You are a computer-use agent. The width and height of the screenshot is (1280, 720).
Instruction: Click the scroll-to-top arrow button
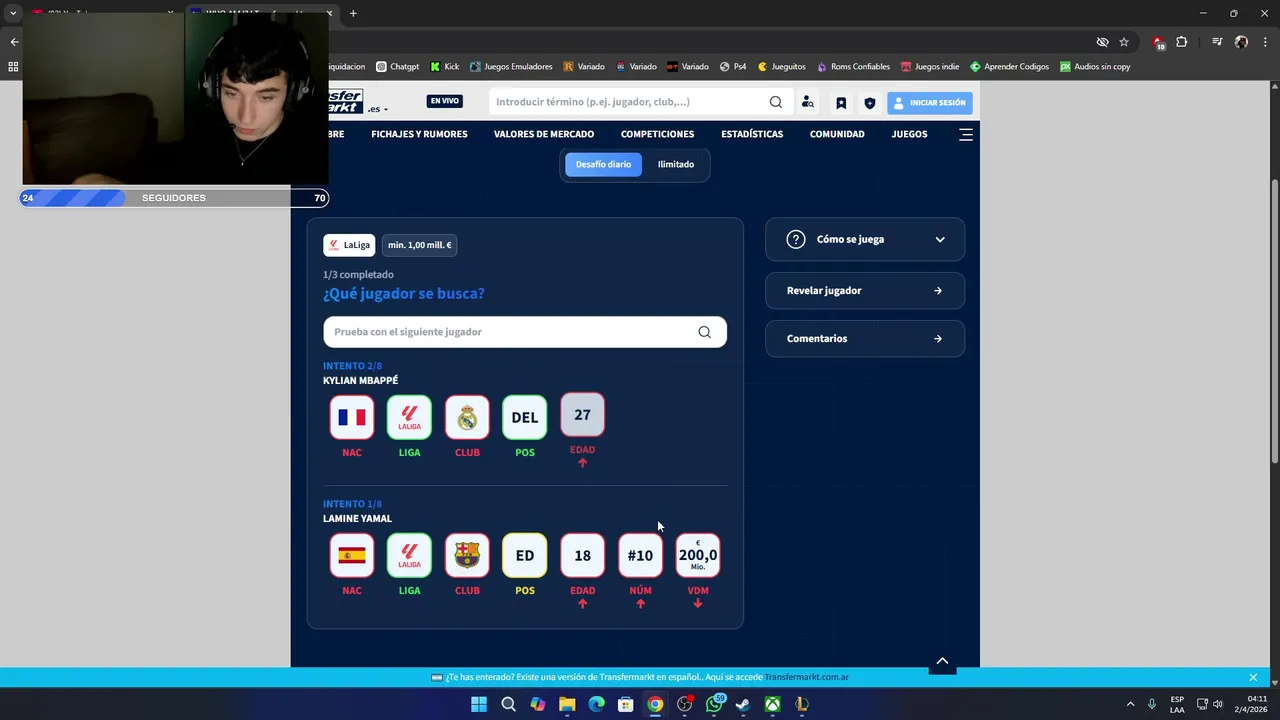[942, 661]
